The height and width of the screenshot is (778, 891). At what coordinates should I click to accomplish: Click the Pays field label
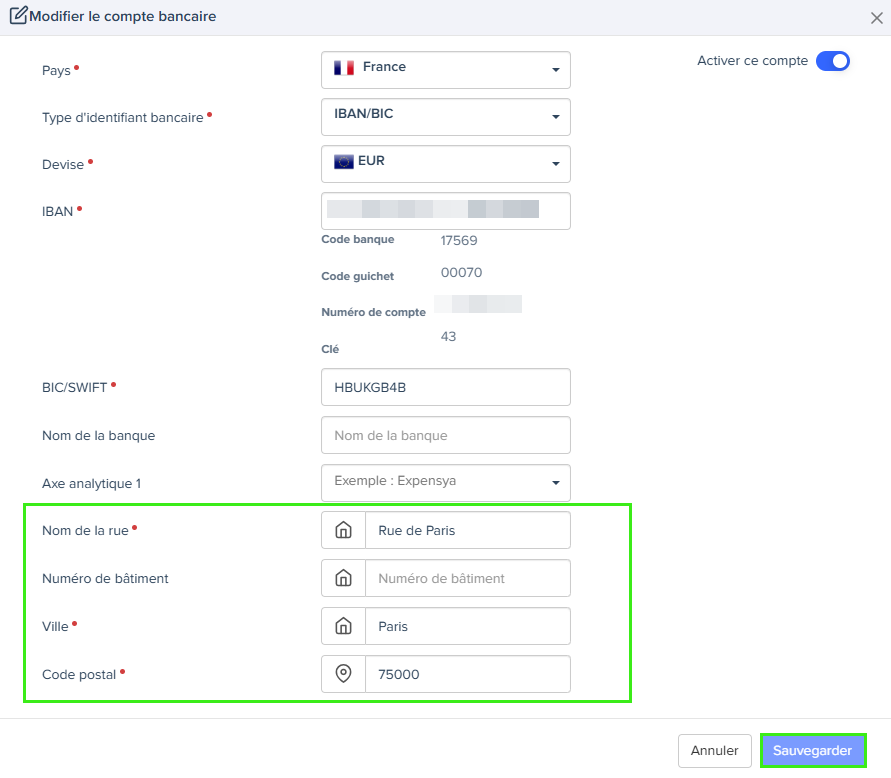click(56, 70)
